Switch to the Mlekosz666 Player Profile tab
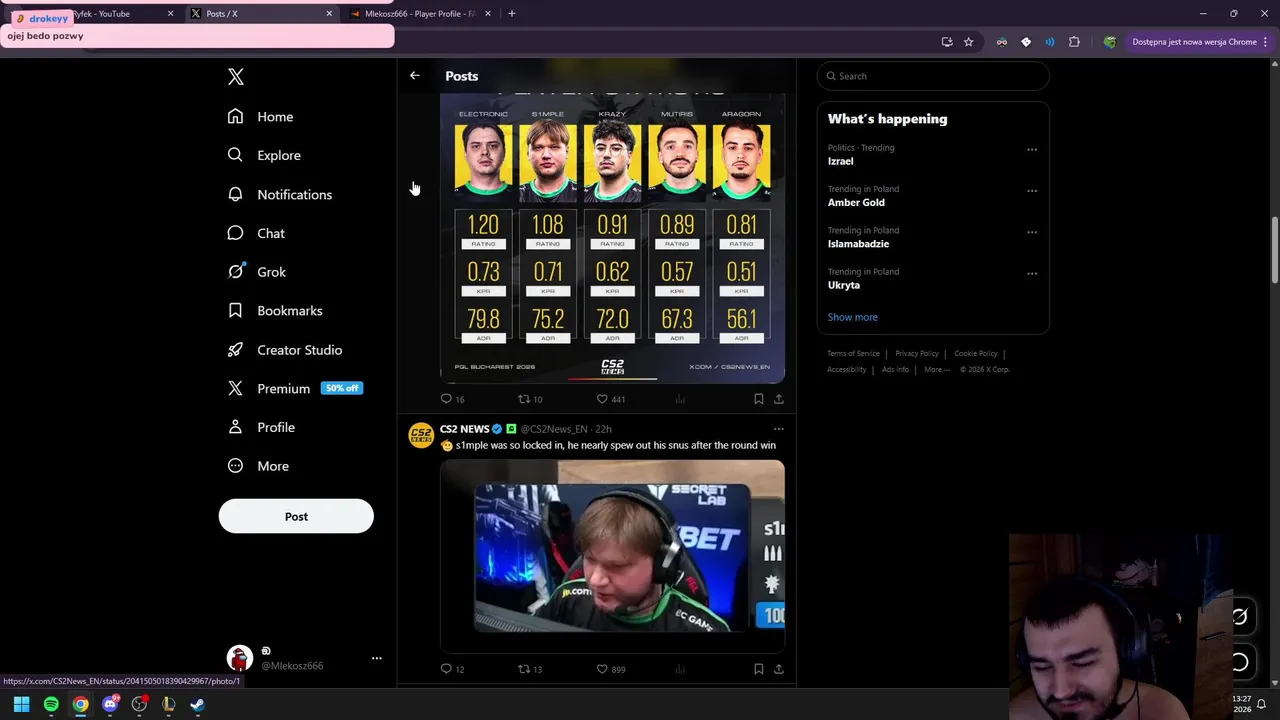Screen dimensions: 1280x720 [x=421, y=14]
